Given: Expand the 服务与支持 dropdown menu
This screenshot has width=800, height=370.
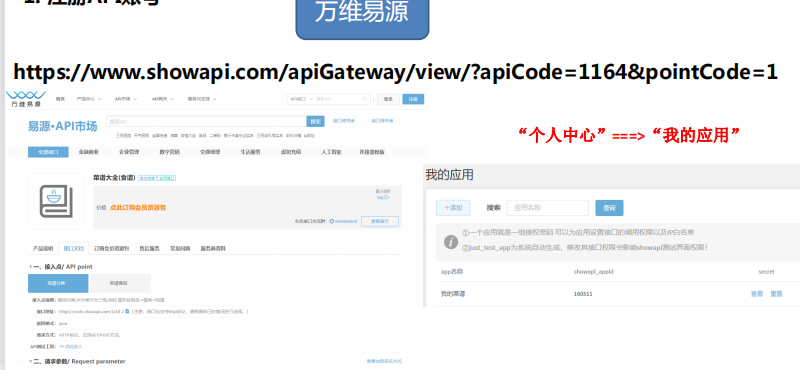Looking at the screenshot, I should tap(202, 99).
